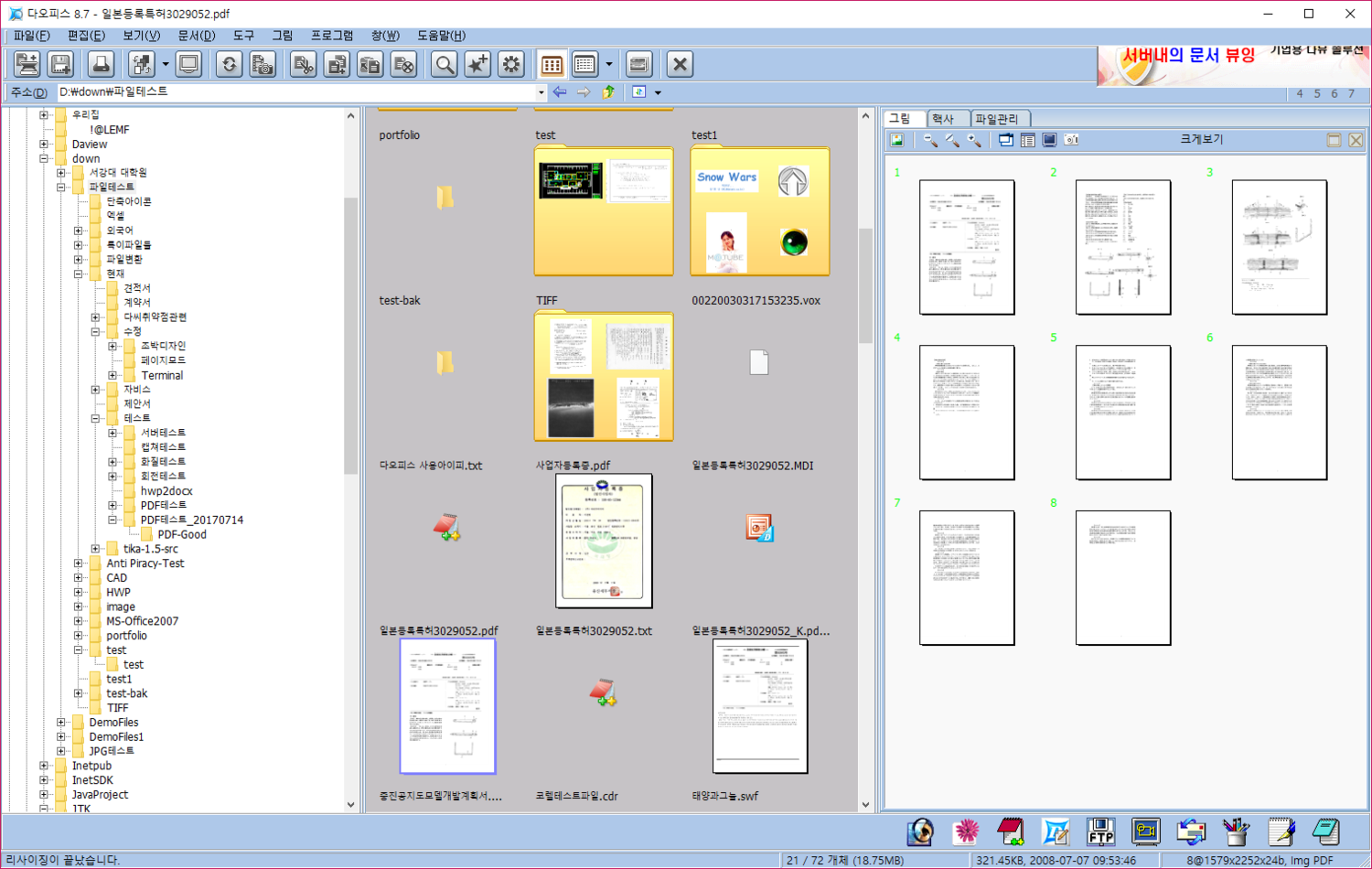
Task: Click the mail send-receive icon in bottom bar
Action: [1191, 831]
